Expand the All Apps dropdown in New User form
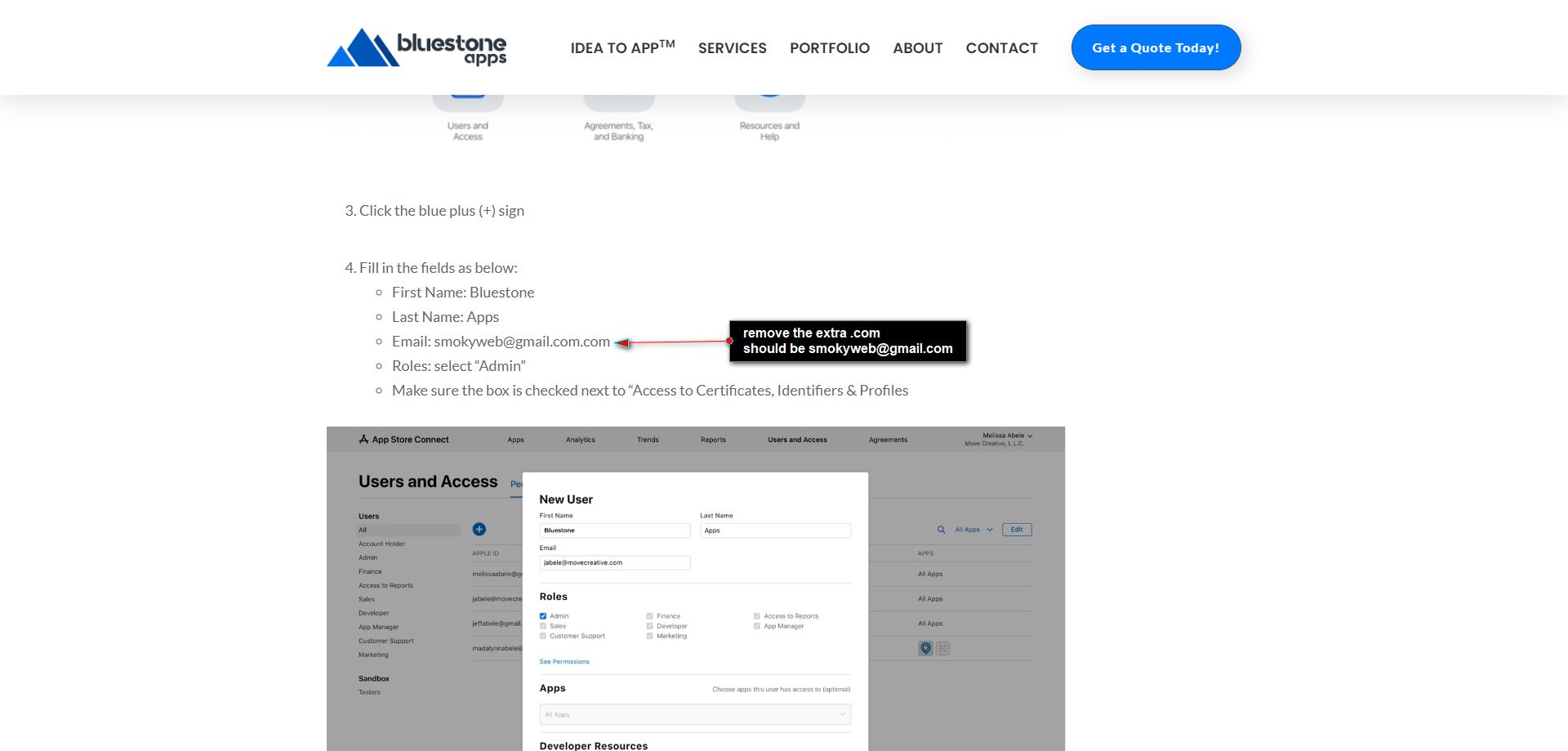 (x=695, y=714)
